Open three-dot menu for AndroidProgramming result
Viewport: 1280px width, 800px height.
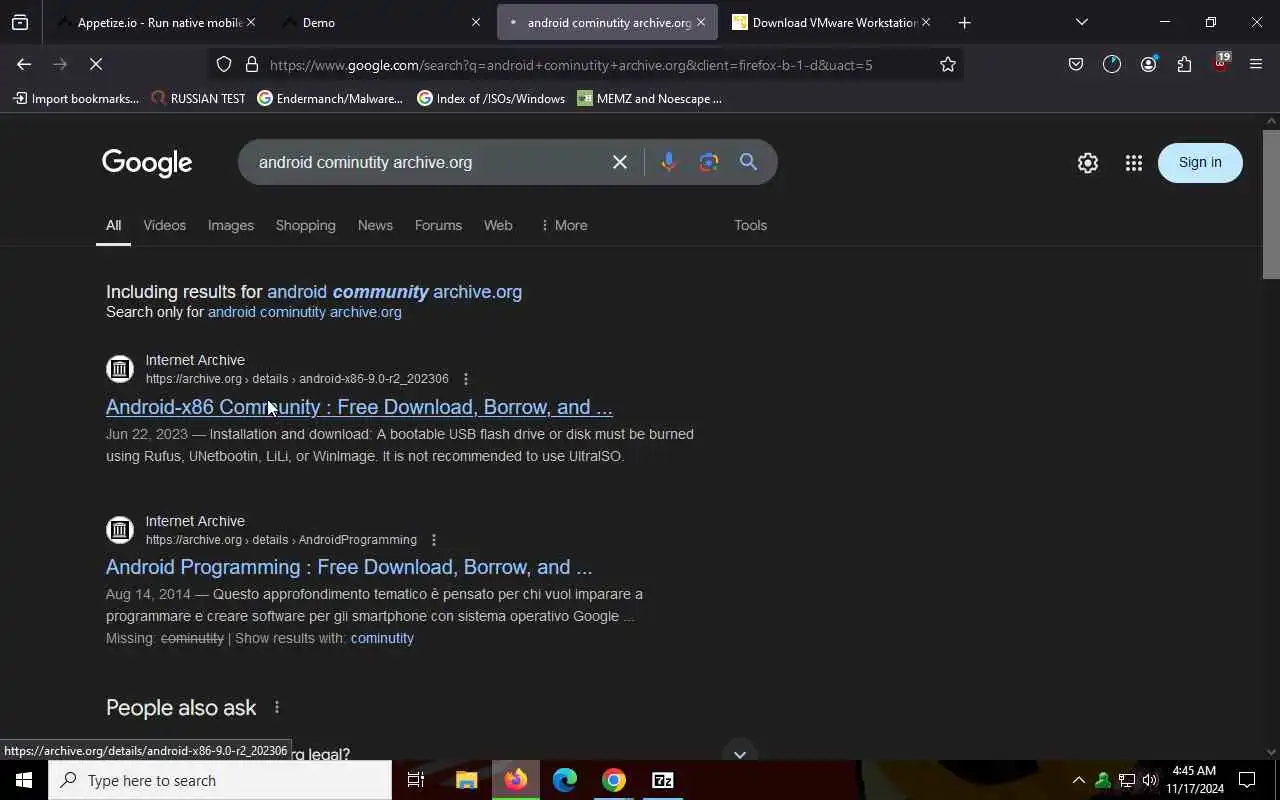coord(434,540)
